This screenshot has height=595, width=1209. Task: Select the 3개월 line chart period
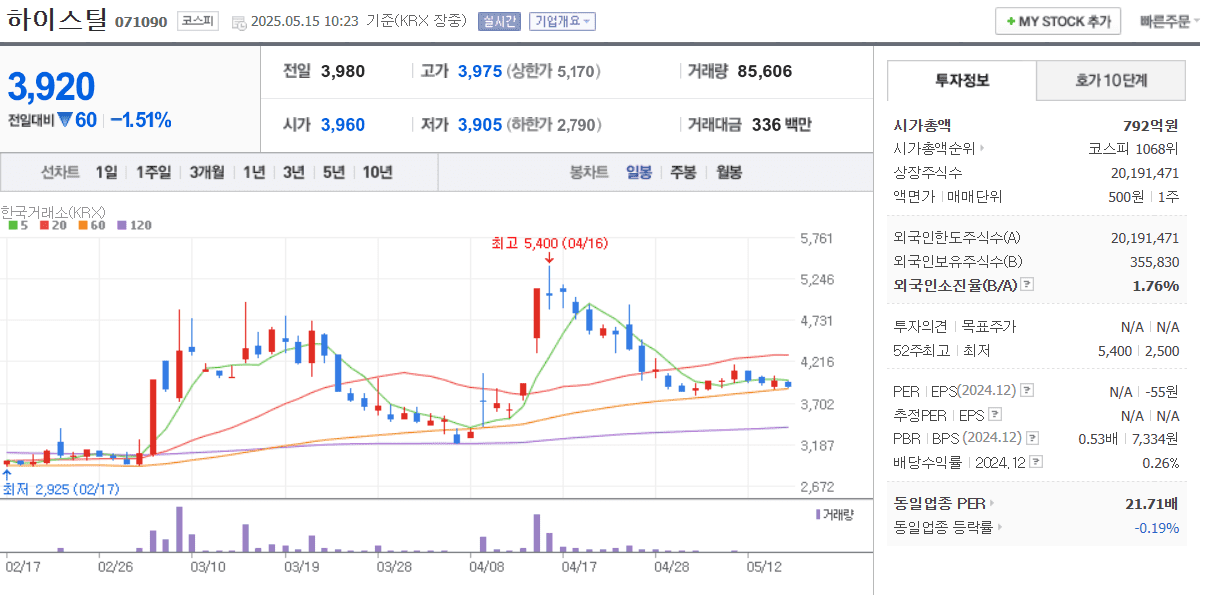click(x=207, y=172)
